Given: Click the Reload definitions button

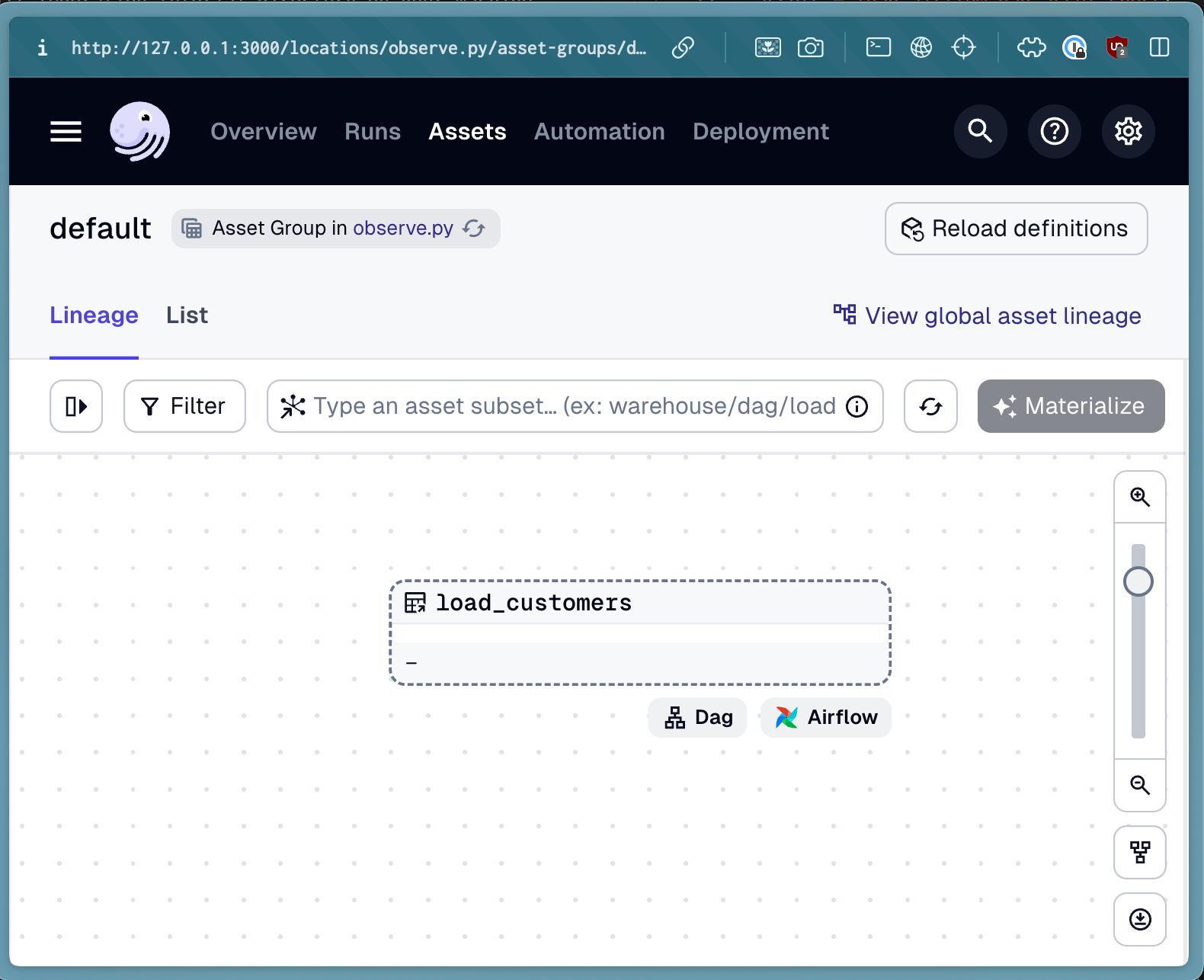Looking at the screenshot, I should tap(1016, 229).
